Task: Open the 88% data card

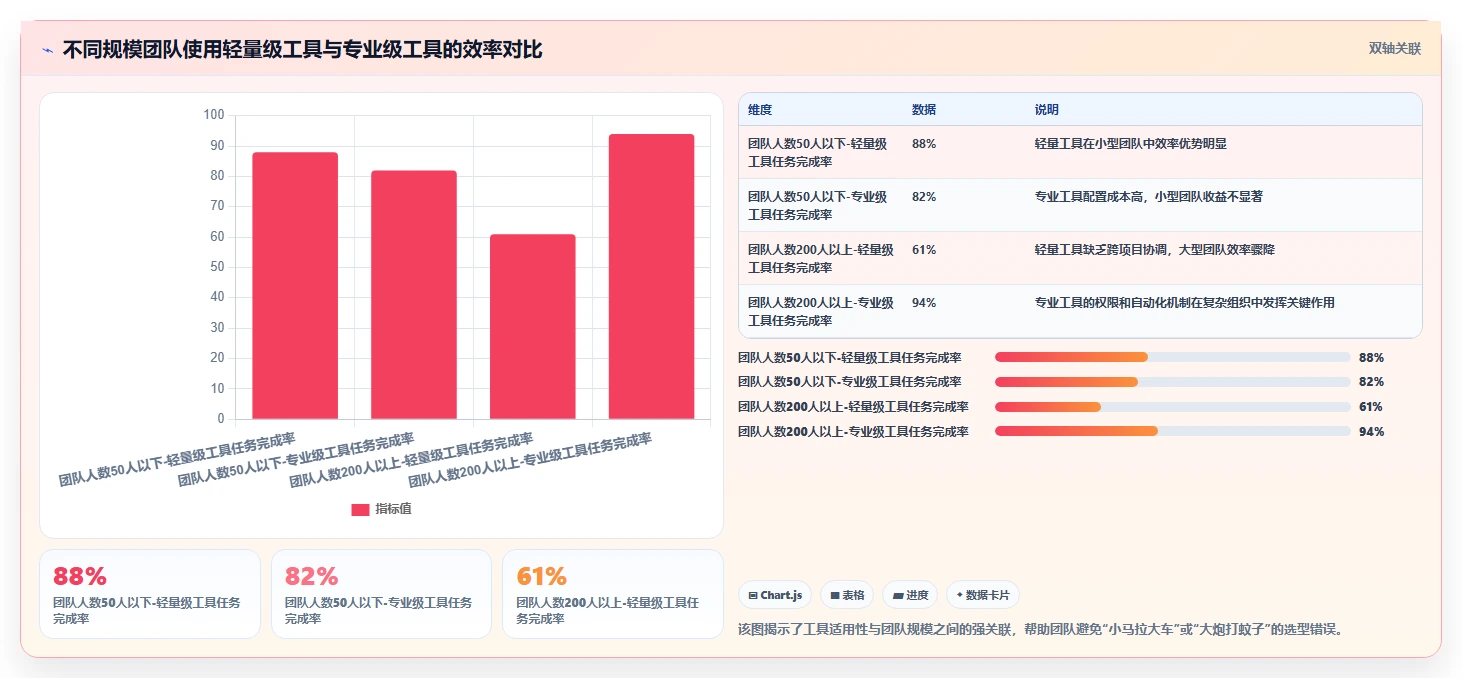Action: [x=150, y=594]
